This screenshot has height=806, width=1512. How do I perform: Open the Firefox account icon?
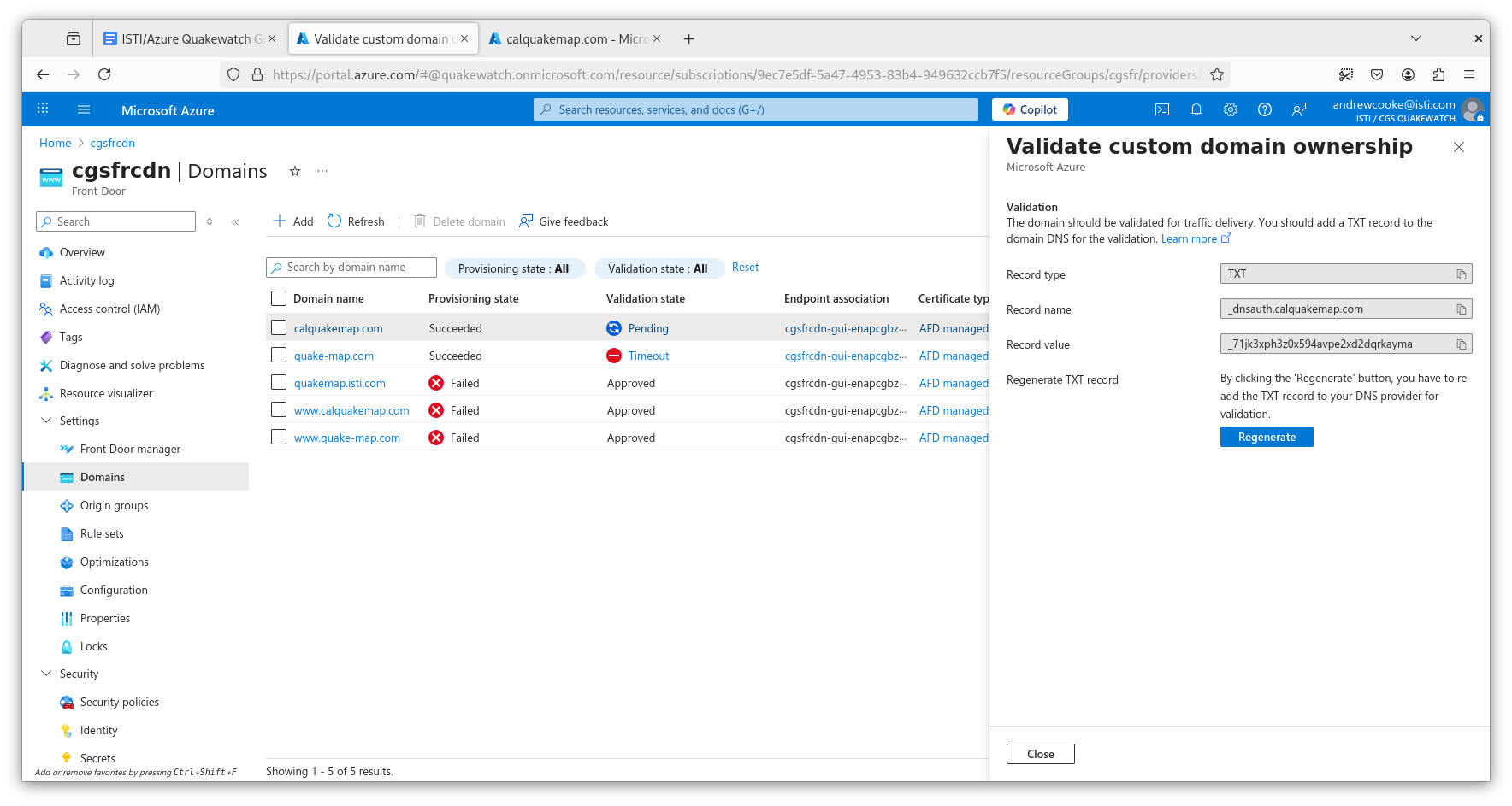coord(1408,74)
